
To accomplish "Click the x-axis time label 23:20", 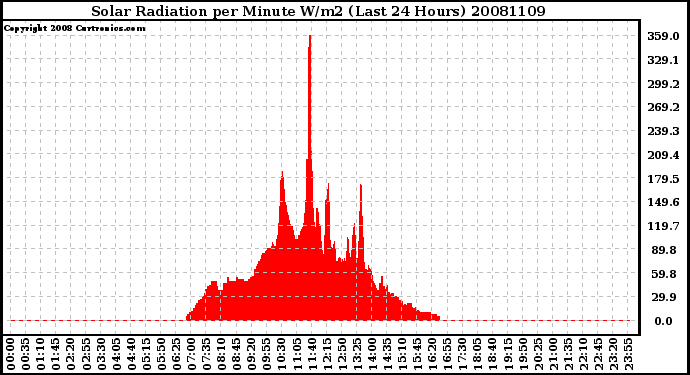I will pos(613,354).
